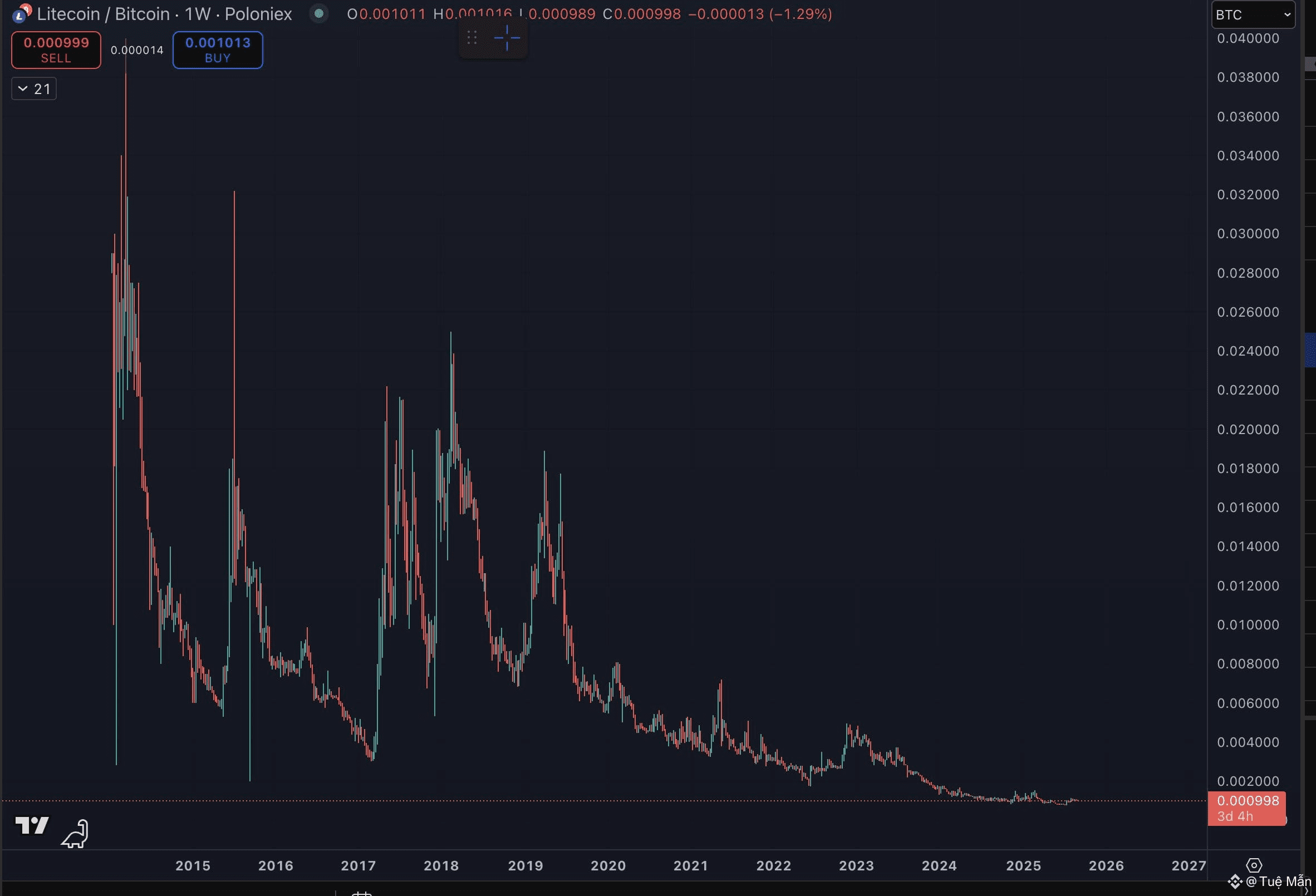
Task: Click the dinosaur icon beside TradingView logo
Action: point(75,834)
